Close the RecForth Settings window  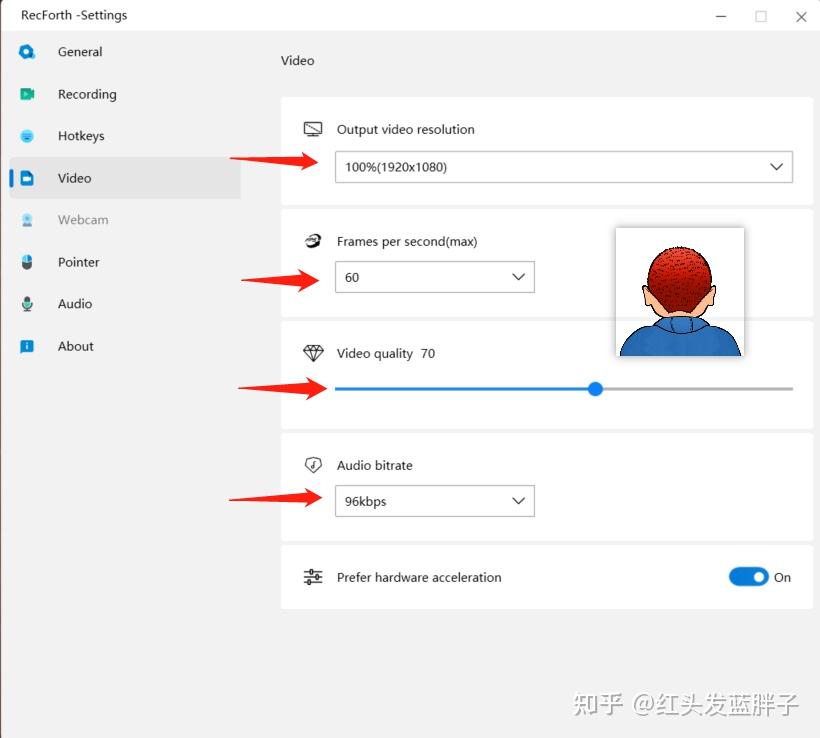(x=801, y=17)
